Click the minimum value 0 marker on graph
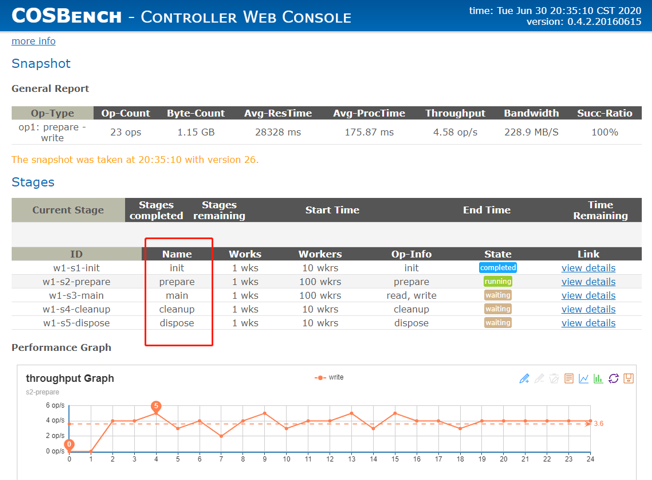Screen dimensions: 652x480 pyautogui.click(x=69, y=445)
